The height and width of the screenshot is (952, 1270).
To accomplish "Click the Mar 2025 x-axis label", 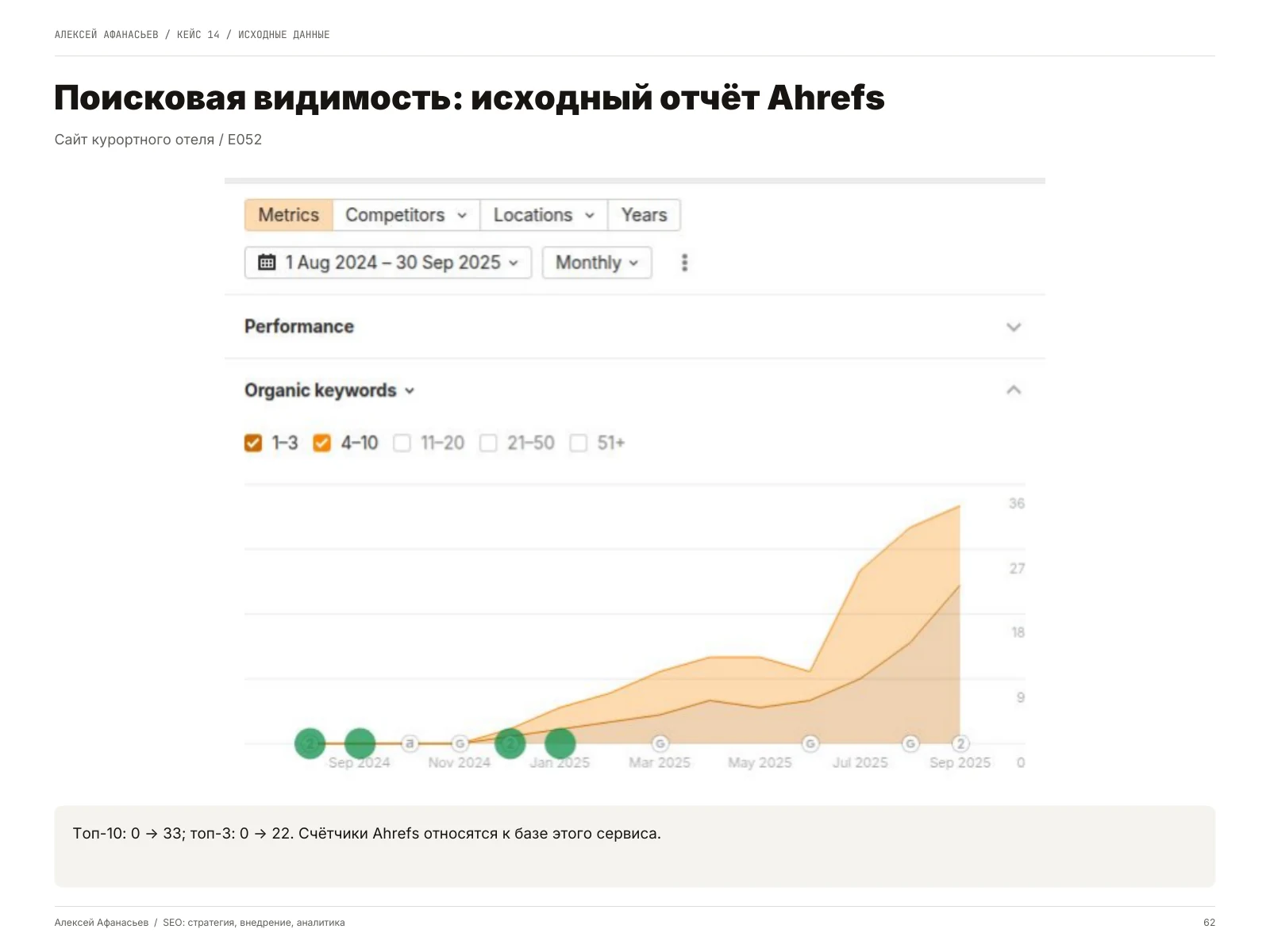I will click(x=660, y=762).
